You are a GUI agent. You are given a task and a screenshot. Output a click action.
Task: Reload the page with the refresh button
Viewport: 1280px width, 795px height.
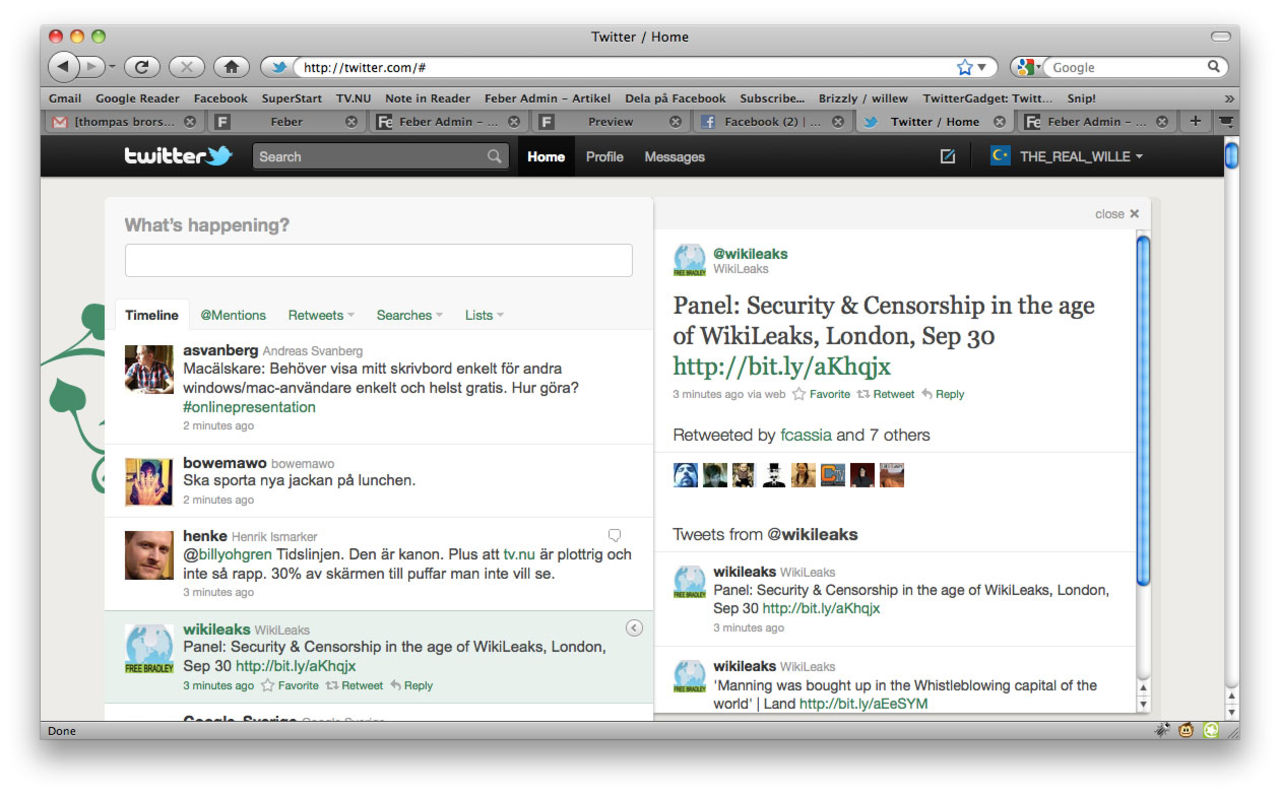142,67
